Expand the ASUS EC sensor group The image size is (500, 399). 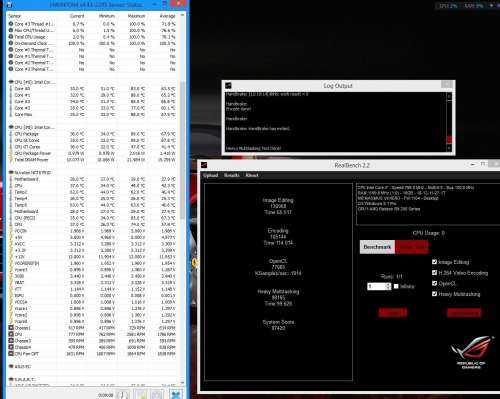[11, 367]
